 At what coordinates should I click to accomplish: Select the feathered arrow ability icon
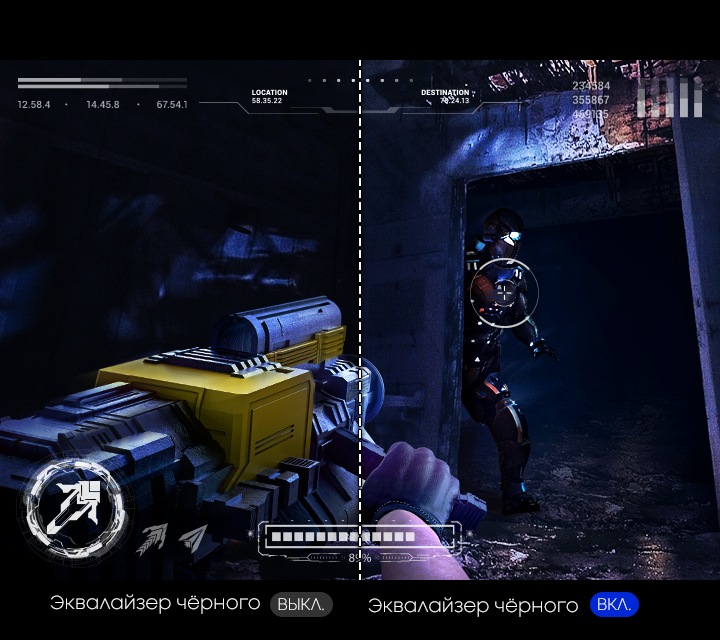pyautogui.click(x=153, y=538)
